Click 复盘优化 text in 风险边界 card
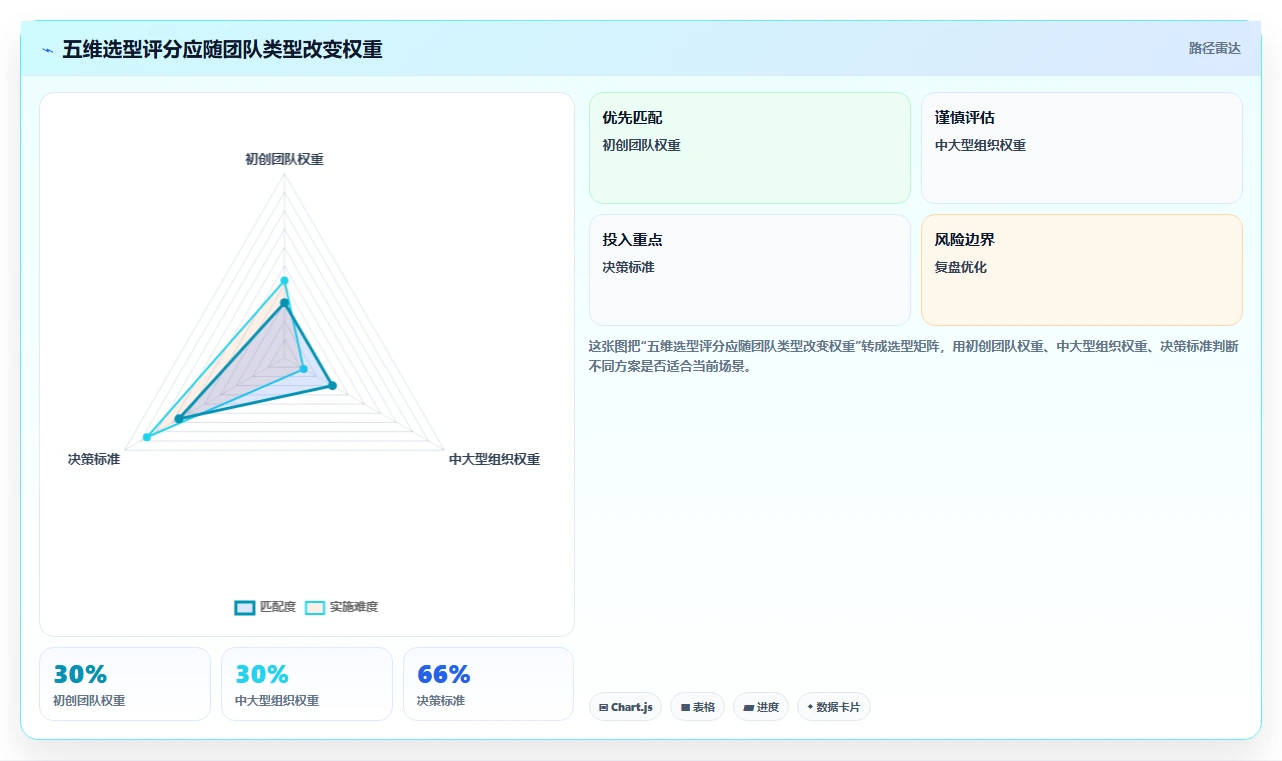Screen dimensions: 1282x761 click(961, 267)
